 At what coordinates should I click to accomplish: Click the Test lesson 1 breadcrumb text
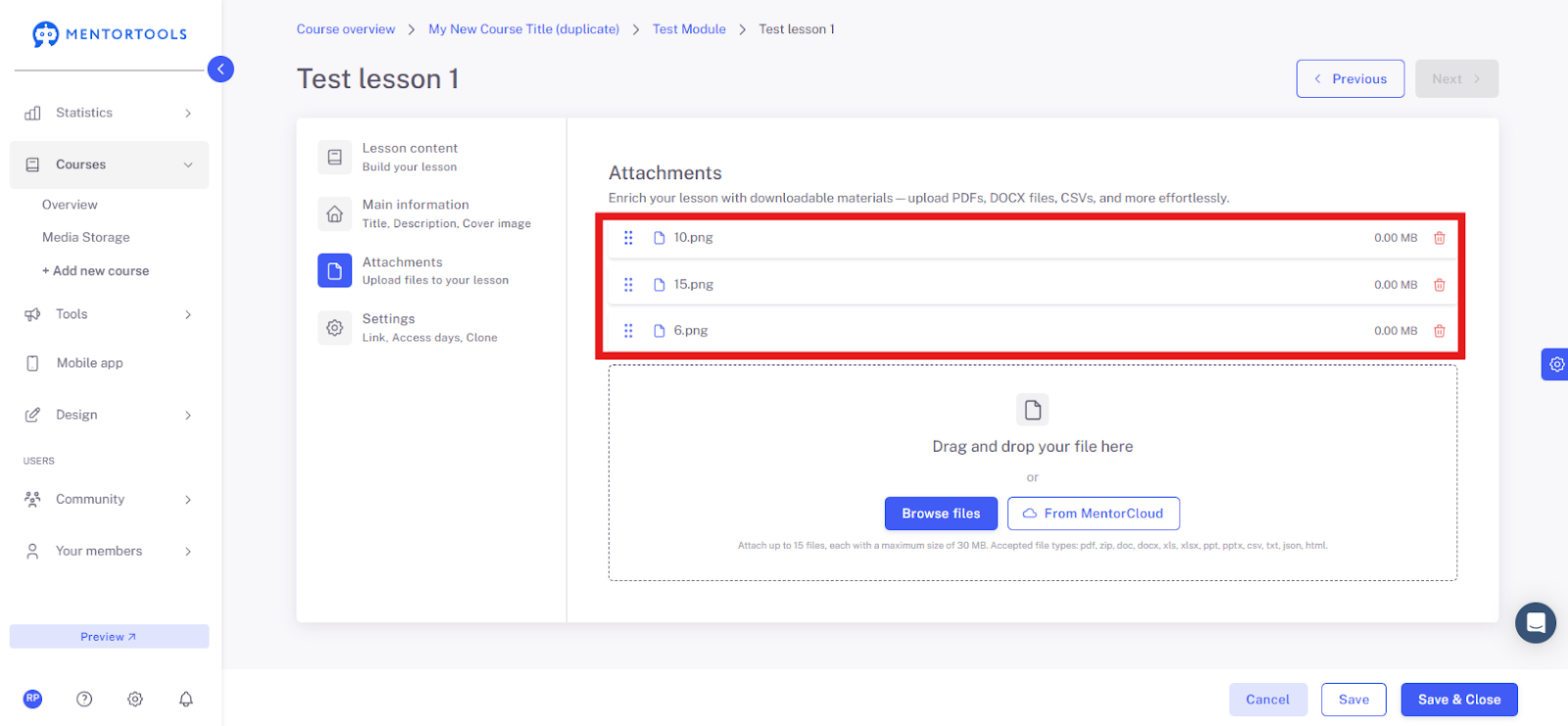[x=797, y=29]
